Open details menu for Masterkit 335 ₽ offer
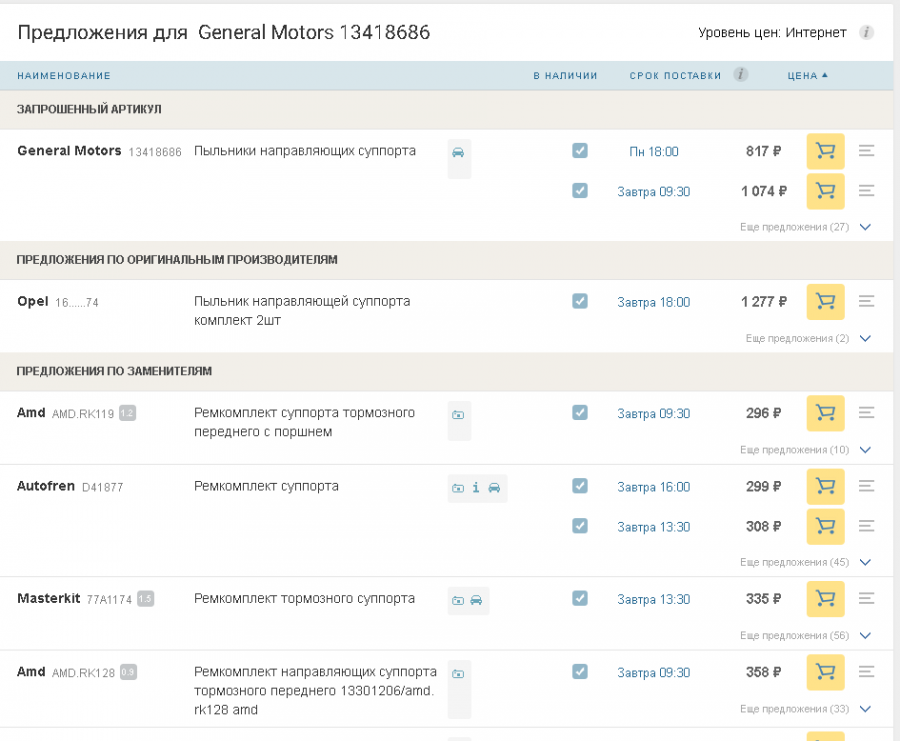Image resolution: width=900 pixels, height=741 pixels. (x=866, y=599)
